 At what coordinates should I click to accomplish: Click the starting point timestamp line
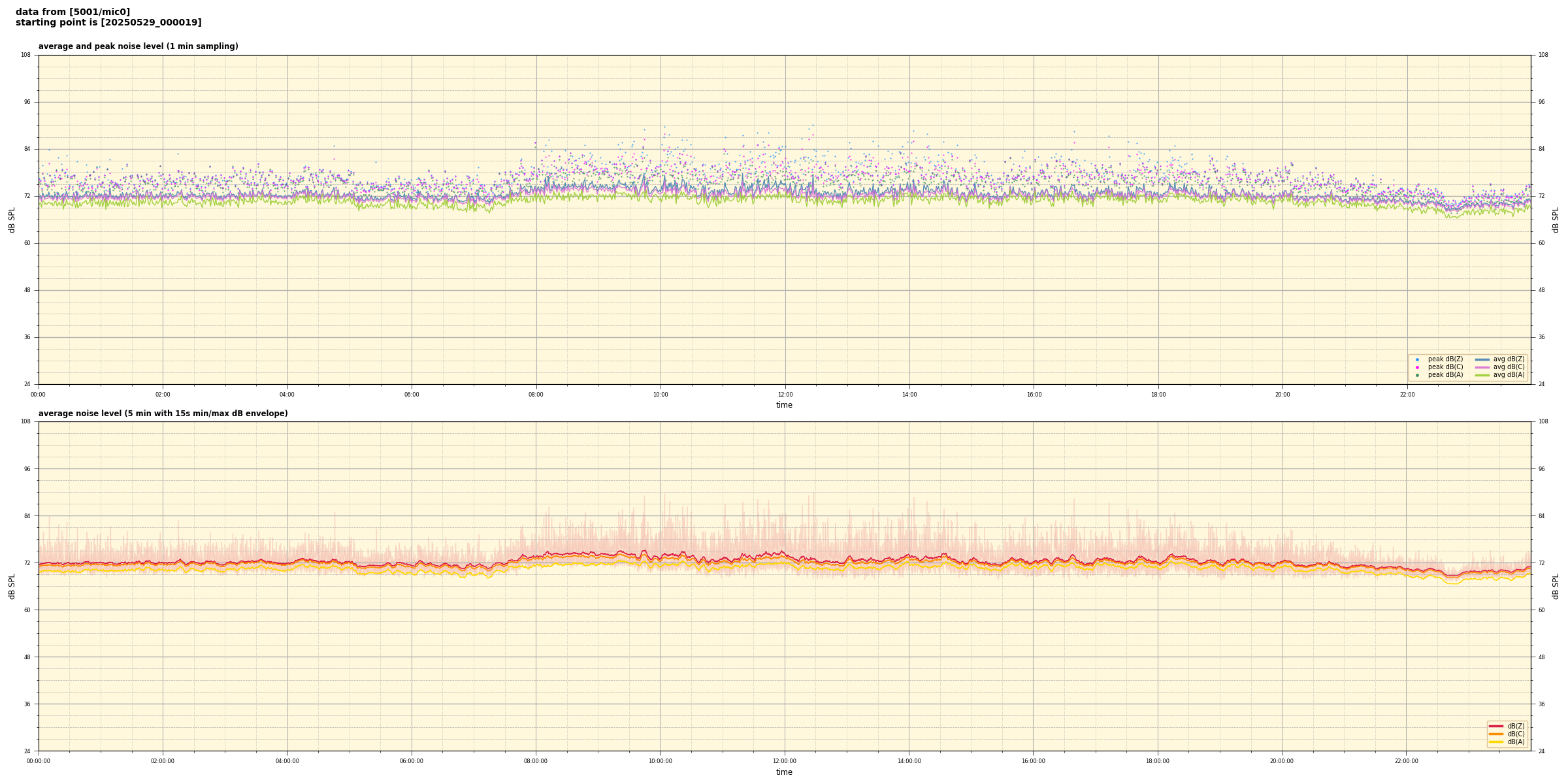click(x=108, y=23)
